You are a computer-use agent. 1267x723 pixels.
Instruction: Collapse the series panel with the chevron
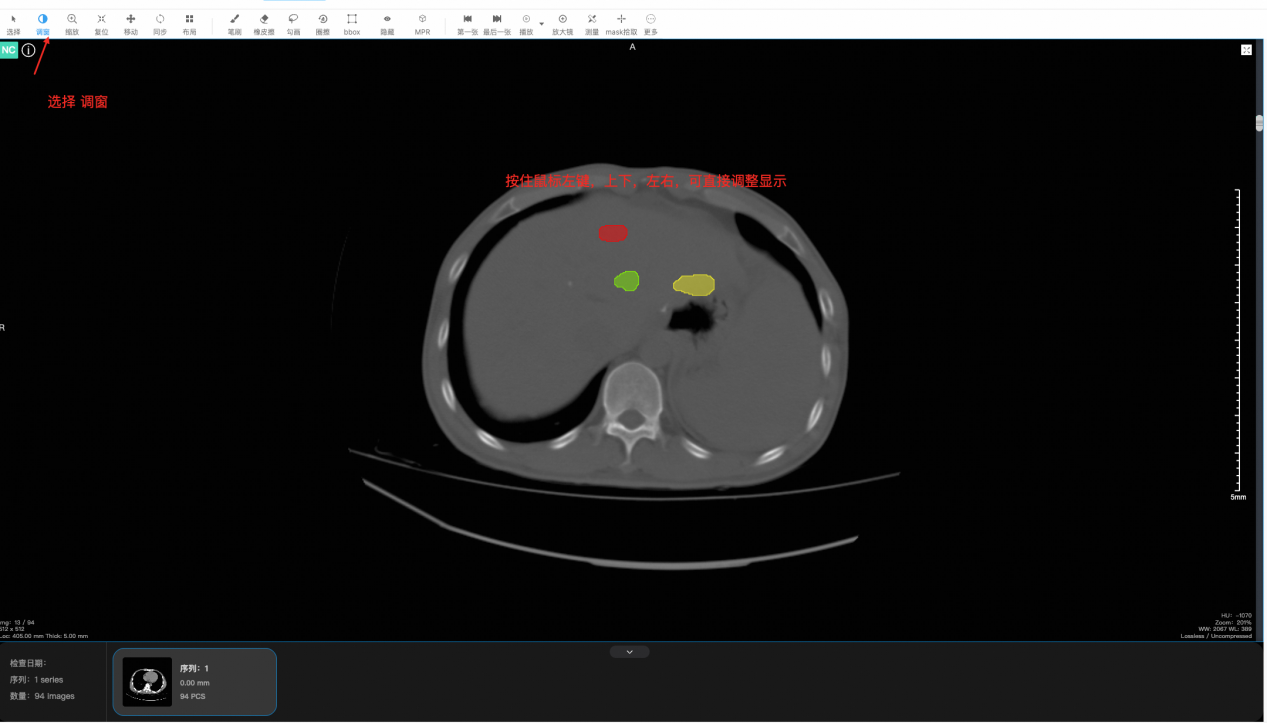(629, 652)
